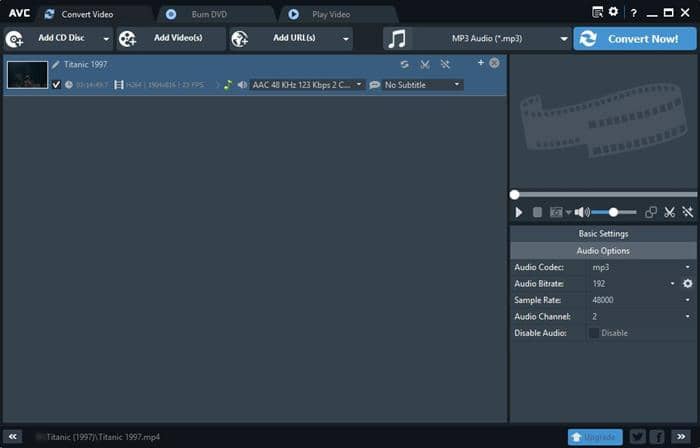Uncheck the Titanic 1997 file checkbox
Image resolution: width=700 pixels, height=448 pixels.
pos(57,85)
